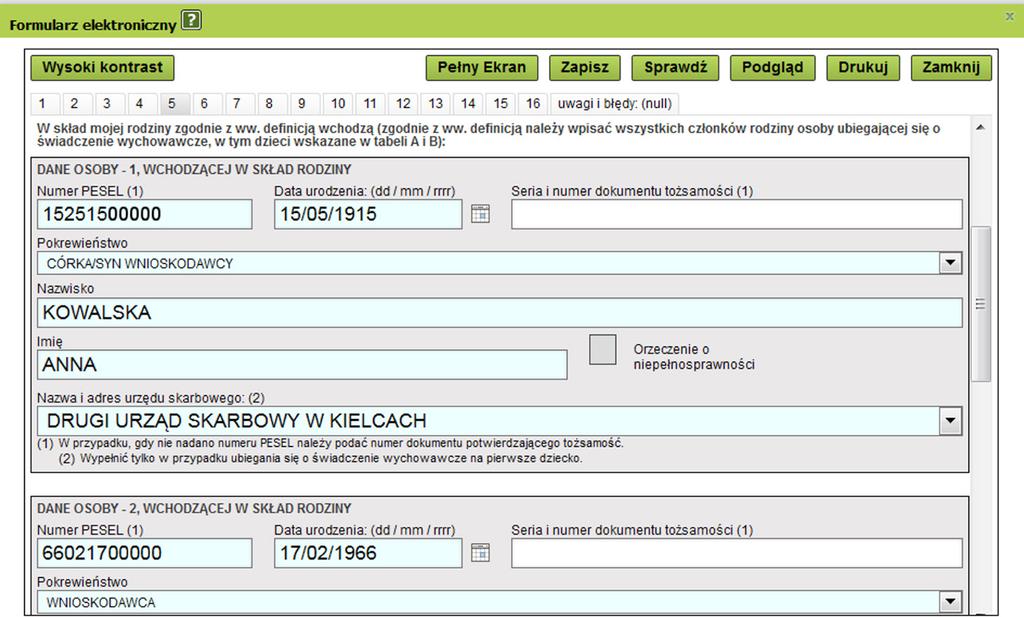Click the Pełny Ekran button
Image resolution: width=1024 pixels, height=617 pixels.
pos(482,67)
